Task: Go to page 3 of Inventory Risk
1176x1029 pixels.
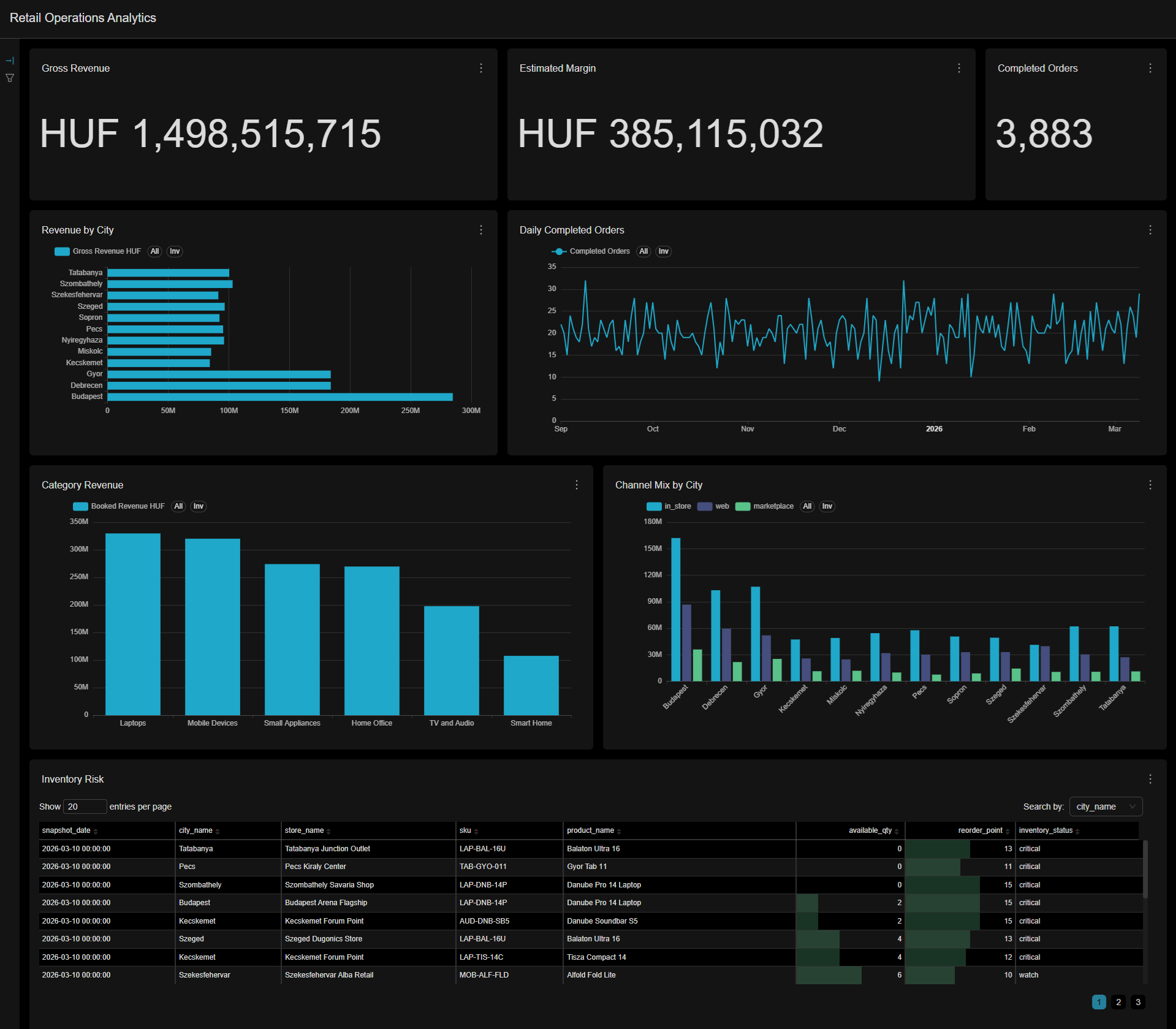Action: 1138,1002
